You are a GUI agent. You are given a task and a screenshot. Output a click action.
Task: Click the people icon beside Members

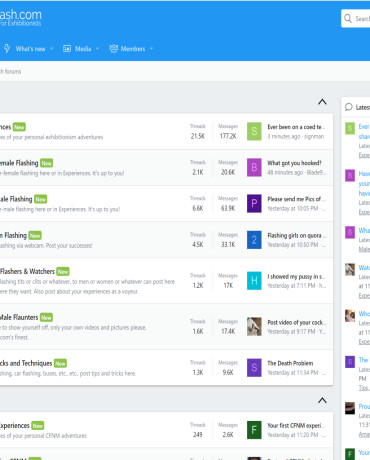(x=113, y=49)
